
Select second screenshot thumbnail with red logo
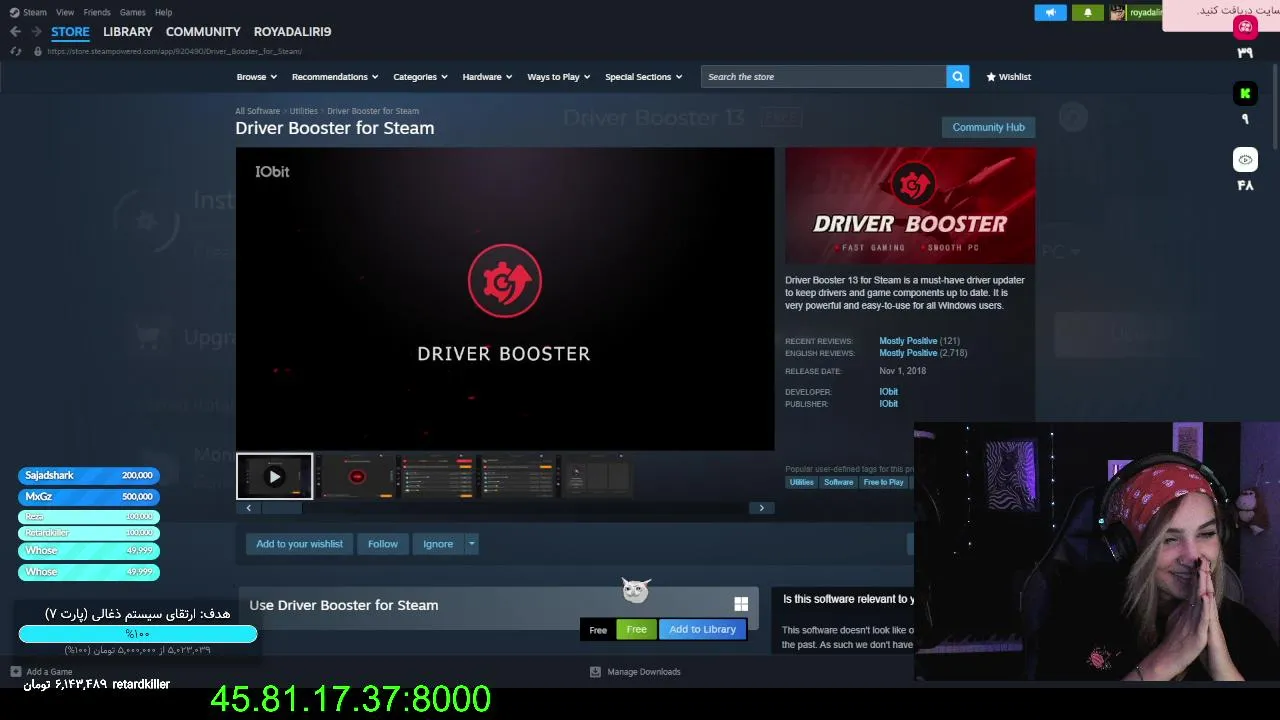pyautogui.click(x=357, y=477)
